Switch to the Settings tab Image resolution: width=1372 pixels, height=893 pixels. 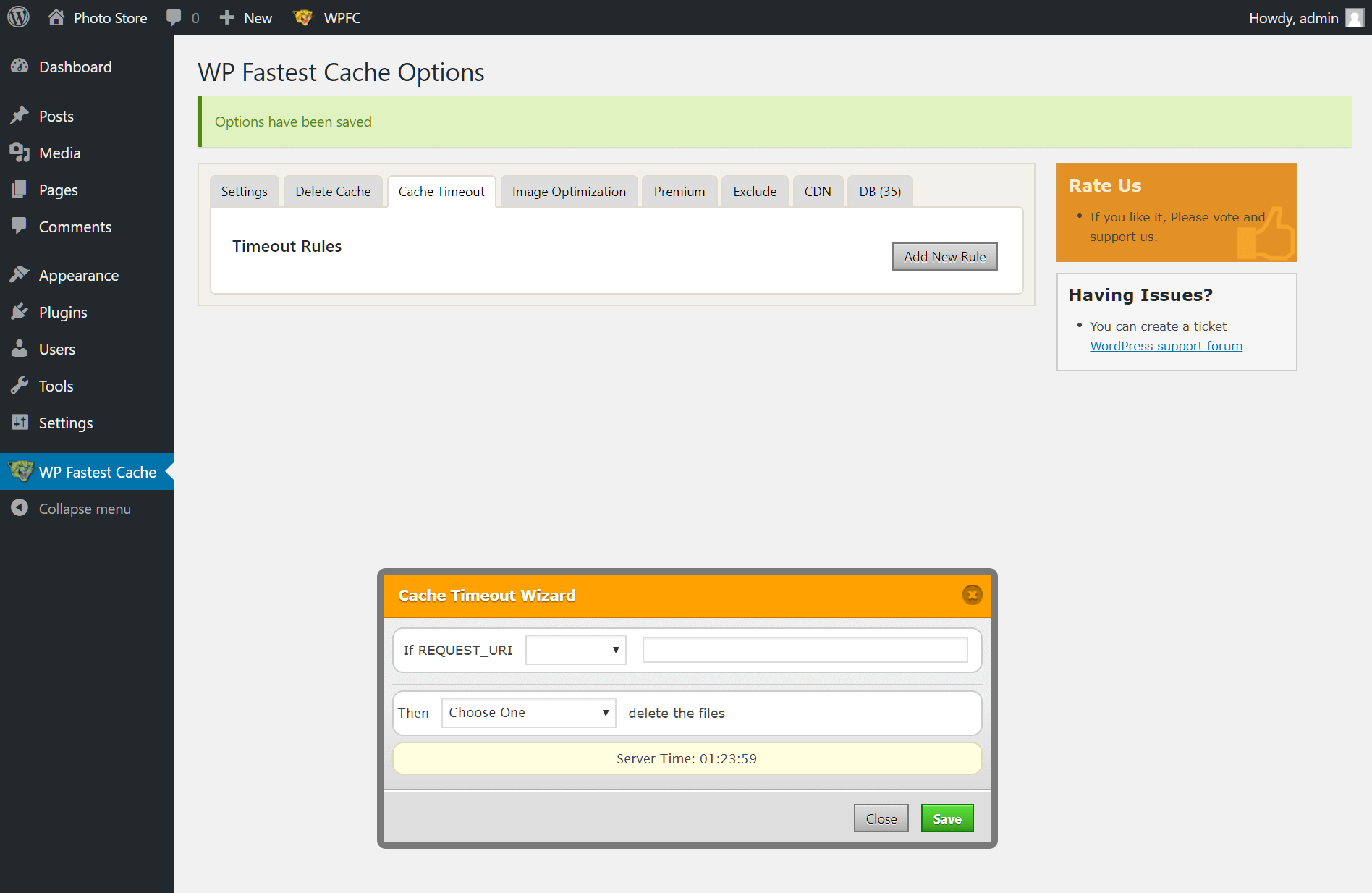(x=245, y=192)
